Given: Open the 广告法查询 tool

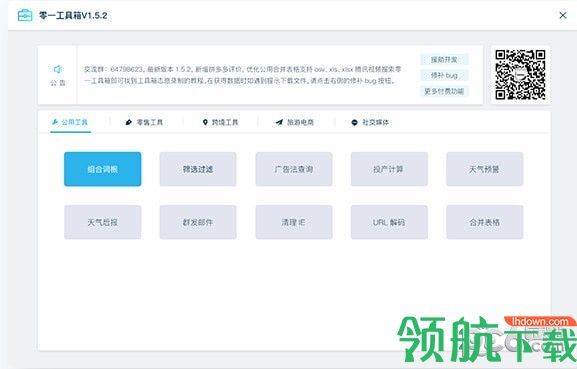Looking at the screenshot, I should pyautogui.click(x=294, y=169).
